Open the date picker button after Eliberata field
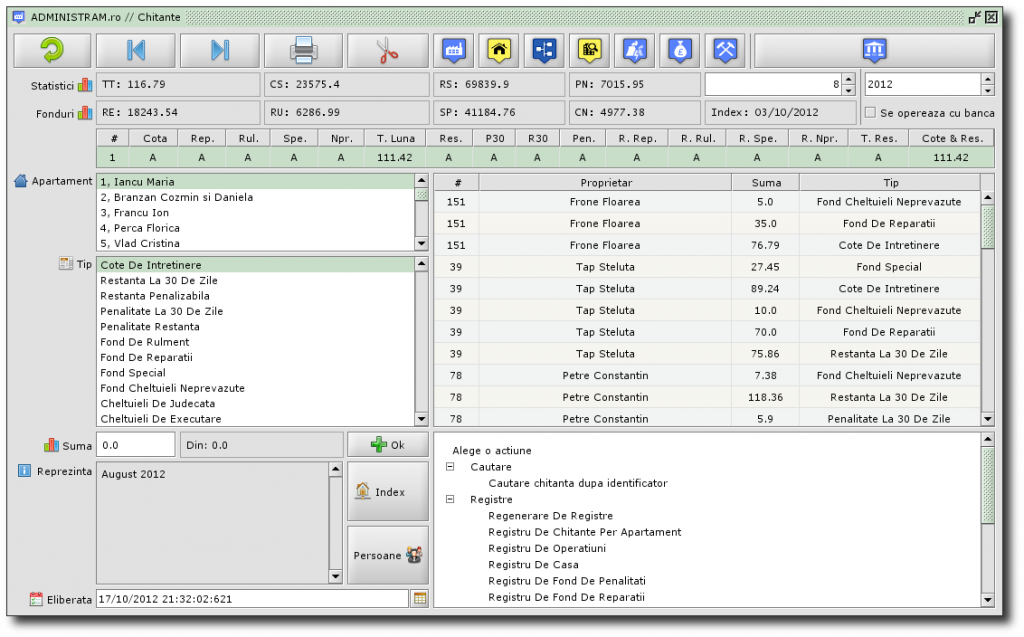Image resolution: width=1024 pixels, height=637 pixels. [x=420, y=598]
